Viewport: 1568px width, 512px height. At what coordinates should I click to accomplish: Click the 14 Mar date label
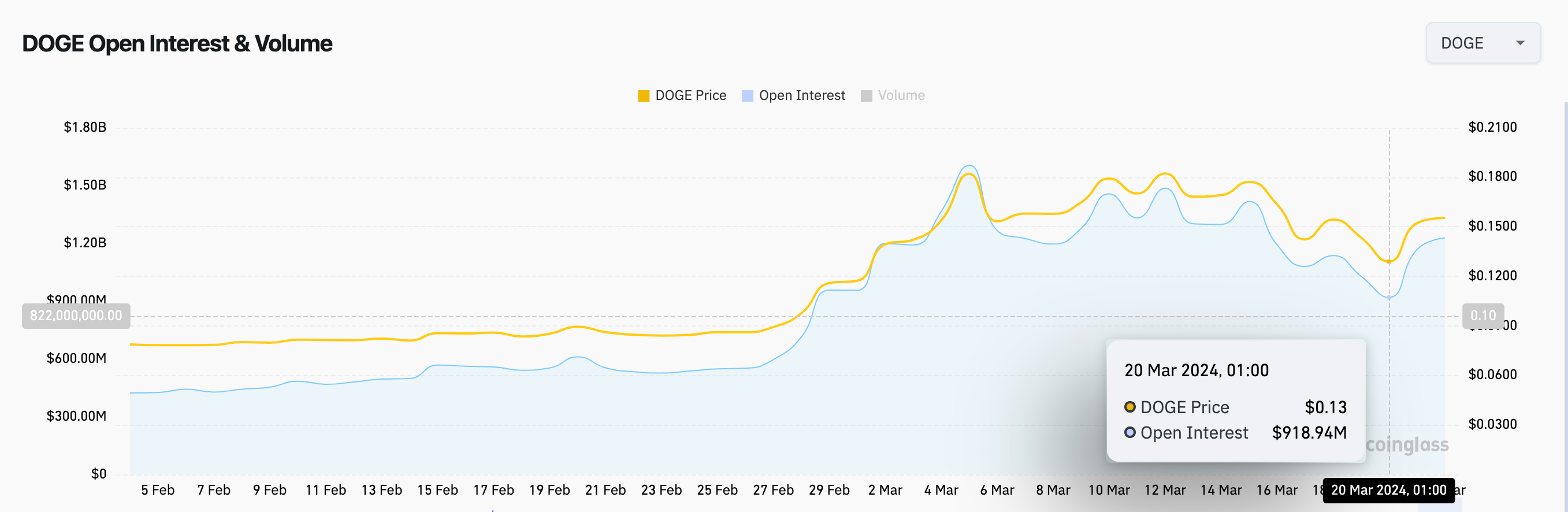tap(1221, 490)
